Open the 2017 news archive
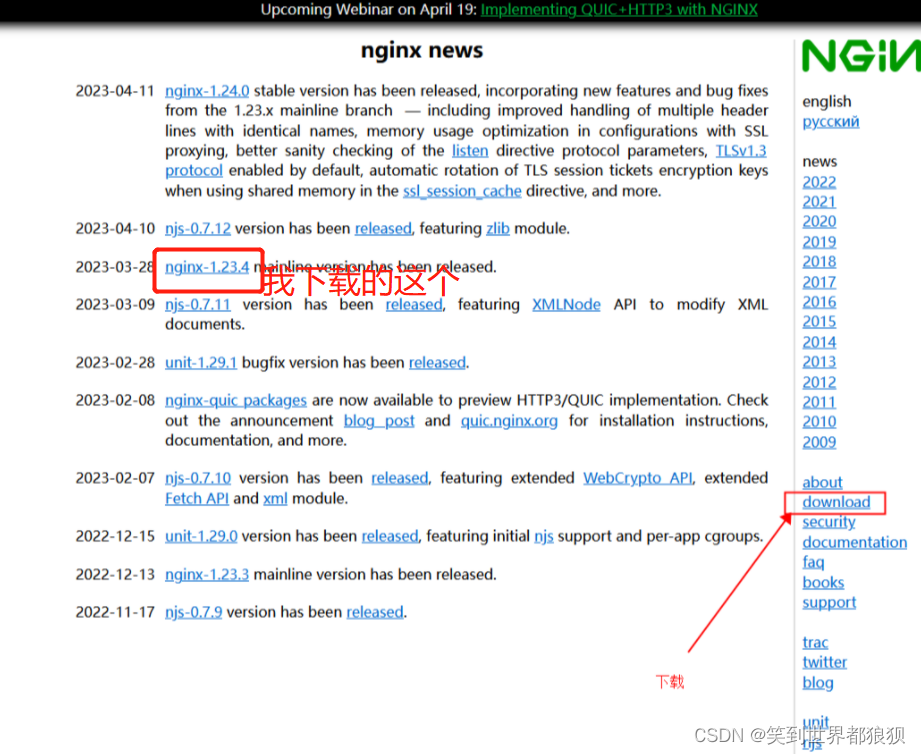 pos(819,282)
